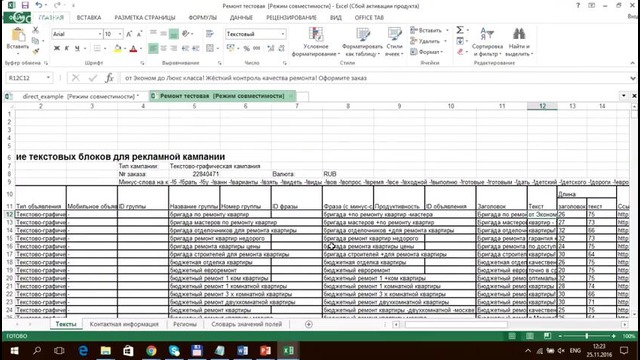Image resolution: width=640 pixels, height=360 pixels.
Task: Toggle bold Ж formatting
Action: click(57, 49)
